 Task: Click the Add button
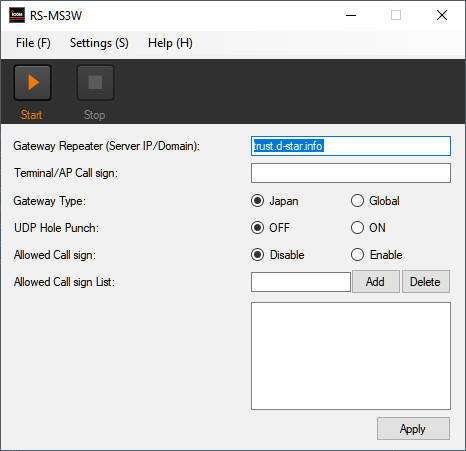pos(375,282)
